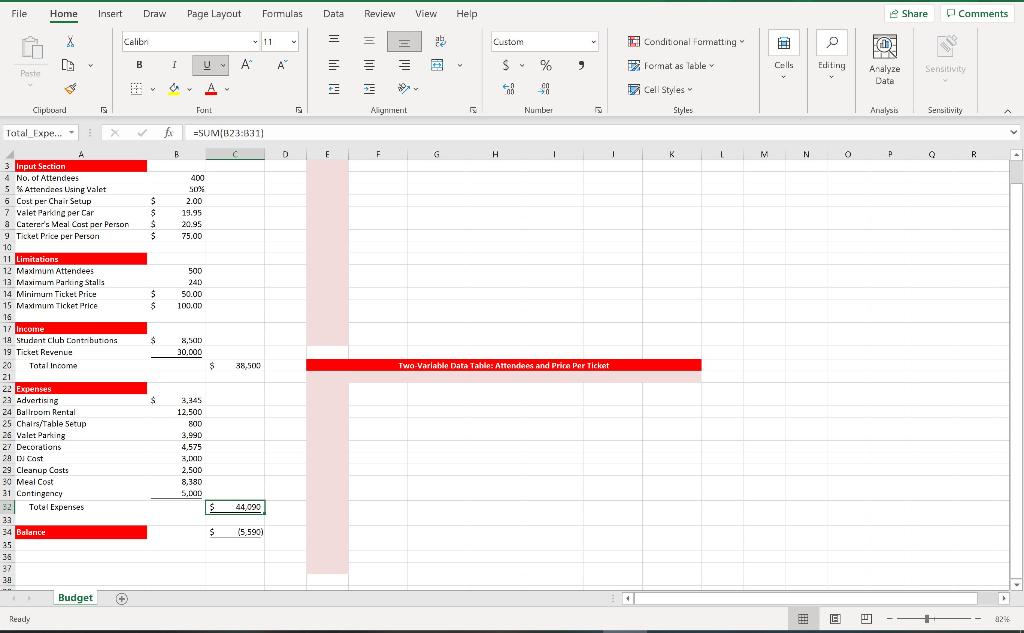1024x633 pixels.
Task: Select the Accounting Number Format dollar icon
Action: [507, 64]
